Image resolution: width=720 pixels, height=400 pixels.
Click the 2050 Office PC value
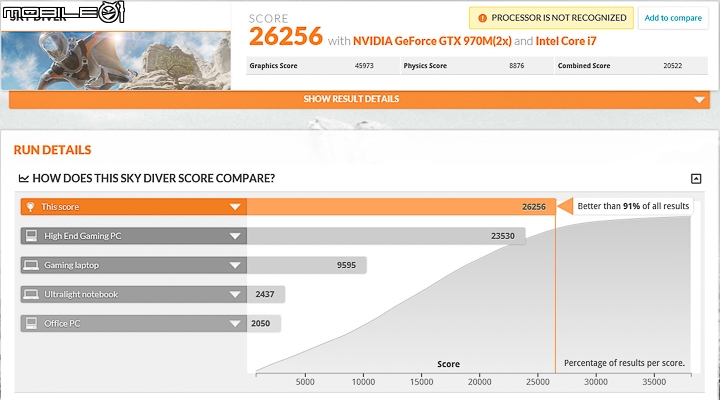tap(260, 323)
